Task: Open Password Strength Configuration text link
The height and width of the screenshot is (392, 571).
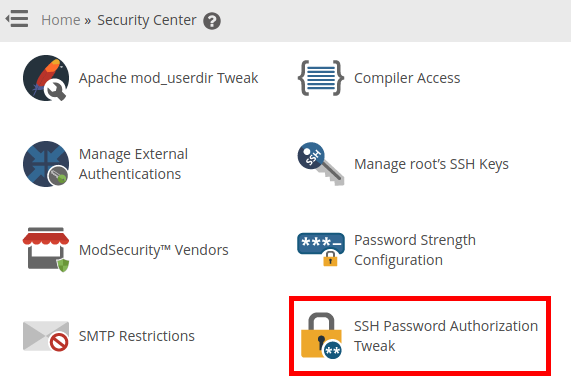Action: click(x=415, y=250)
